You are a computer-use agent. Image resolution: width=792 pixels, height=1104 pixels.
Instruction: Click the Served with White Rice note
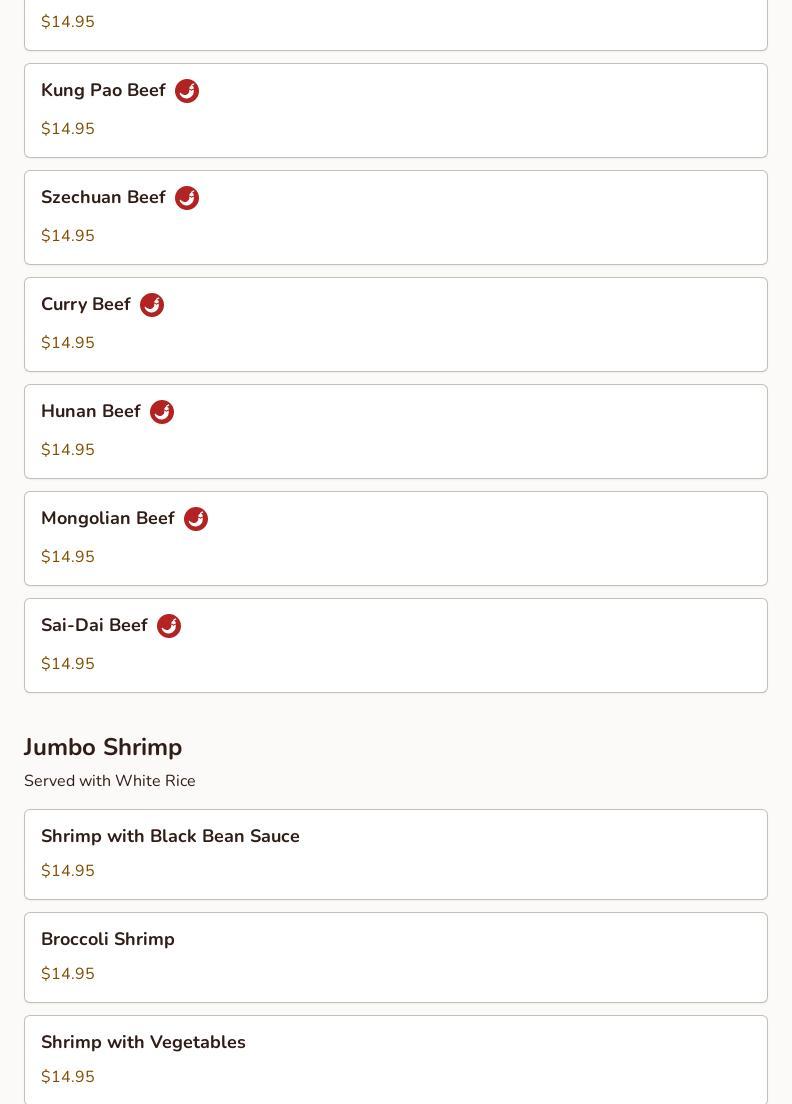pos(110,781)
